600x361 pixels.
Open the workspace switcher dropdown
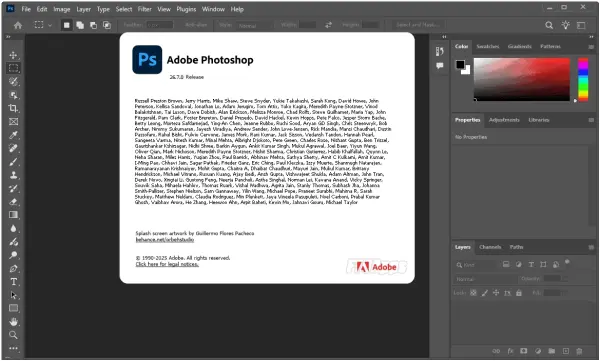581,25
